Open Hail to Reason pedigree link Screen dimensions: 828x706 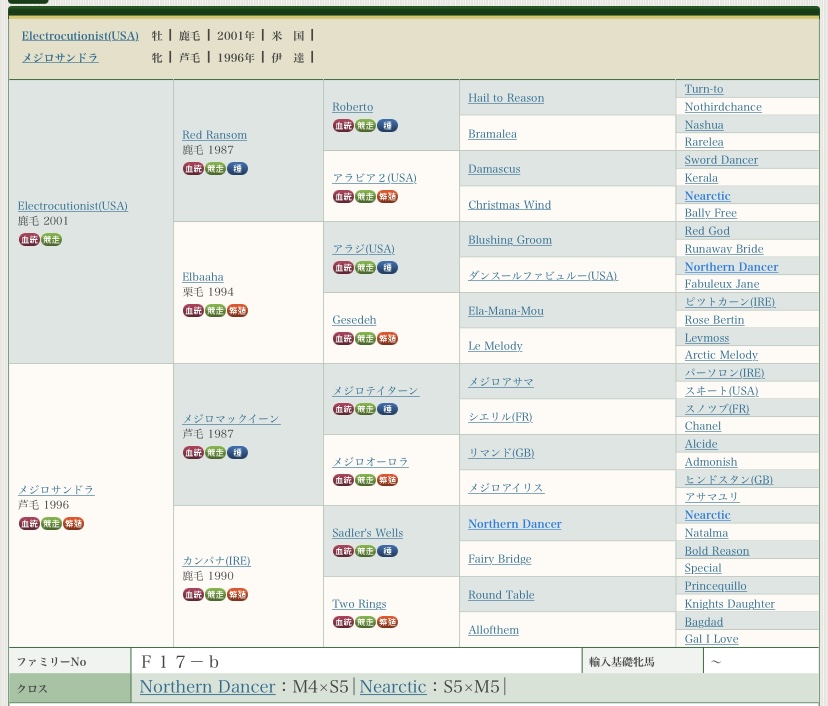tap(506, 98)
